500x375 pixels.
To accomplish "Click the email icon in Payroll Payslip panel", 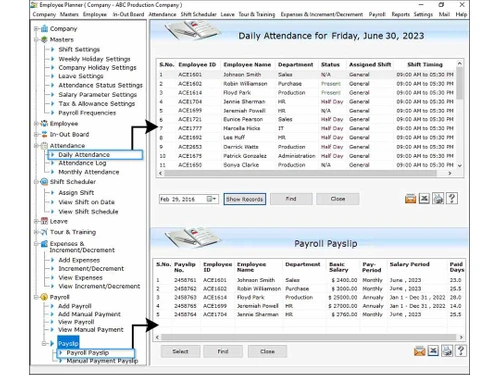I will pyautogui.click(x=419, y=351).
